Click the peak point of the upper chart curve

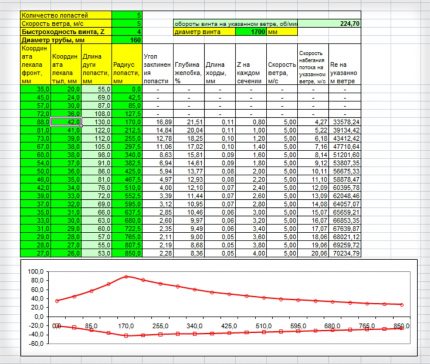tap(126, 277)
